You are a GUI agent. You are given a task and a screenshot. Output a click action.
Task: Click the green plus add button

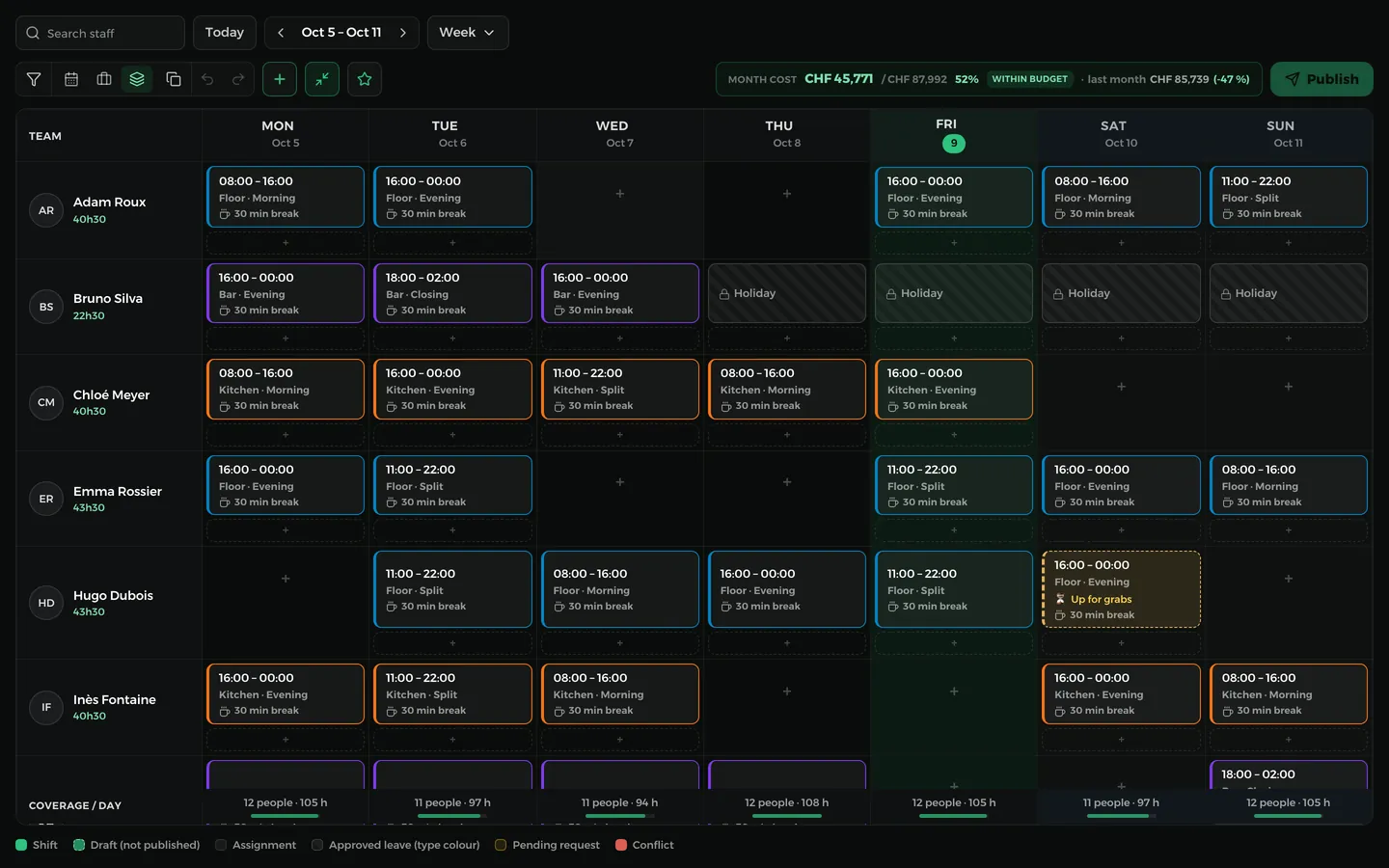pyautogui.click(x=280, y=79)
